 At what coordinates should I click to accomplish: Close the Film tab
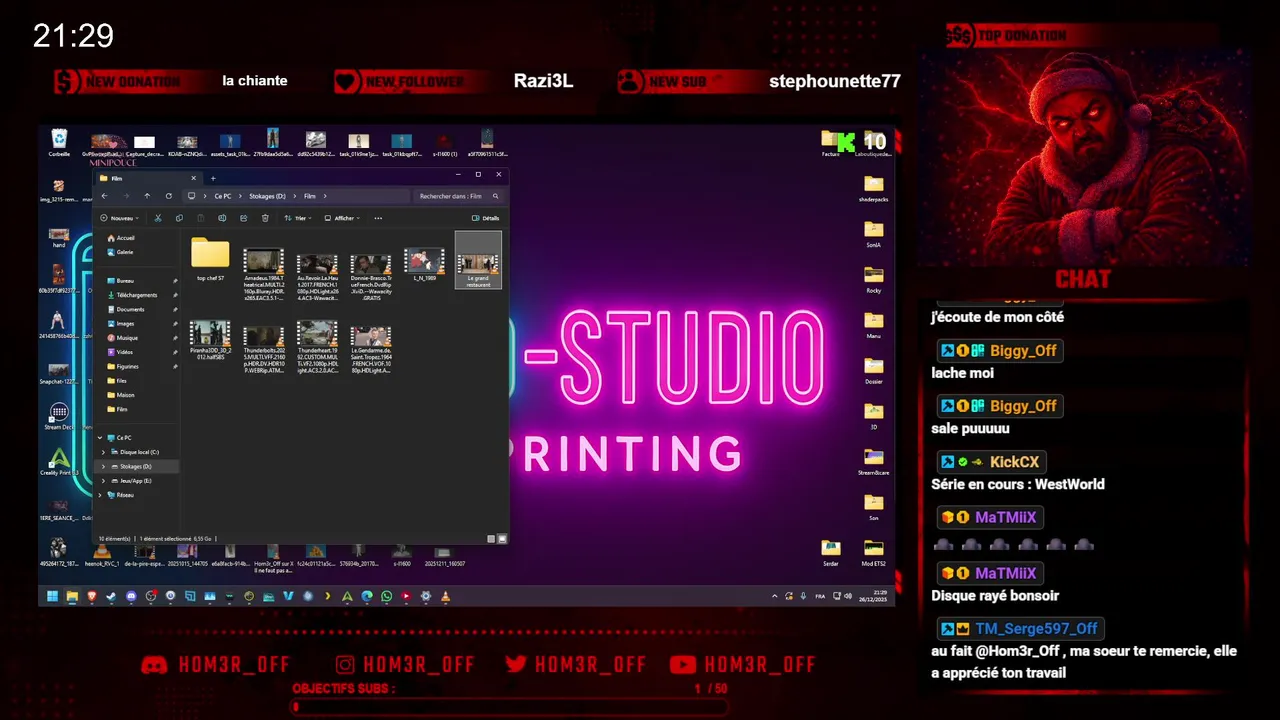196,178
